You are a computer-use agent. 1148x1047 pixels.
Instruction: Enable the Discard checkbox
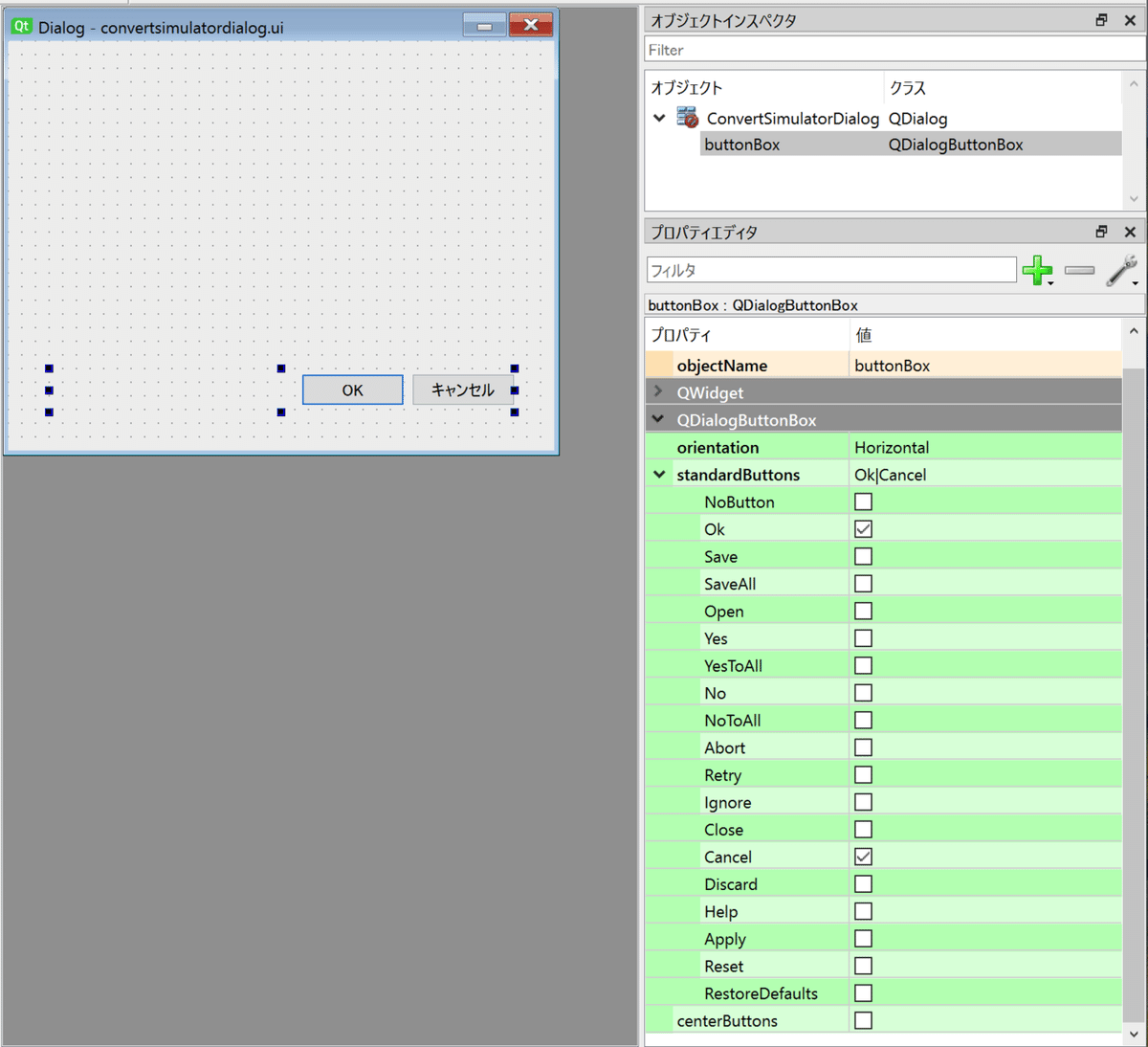click(x=863, y=884)
